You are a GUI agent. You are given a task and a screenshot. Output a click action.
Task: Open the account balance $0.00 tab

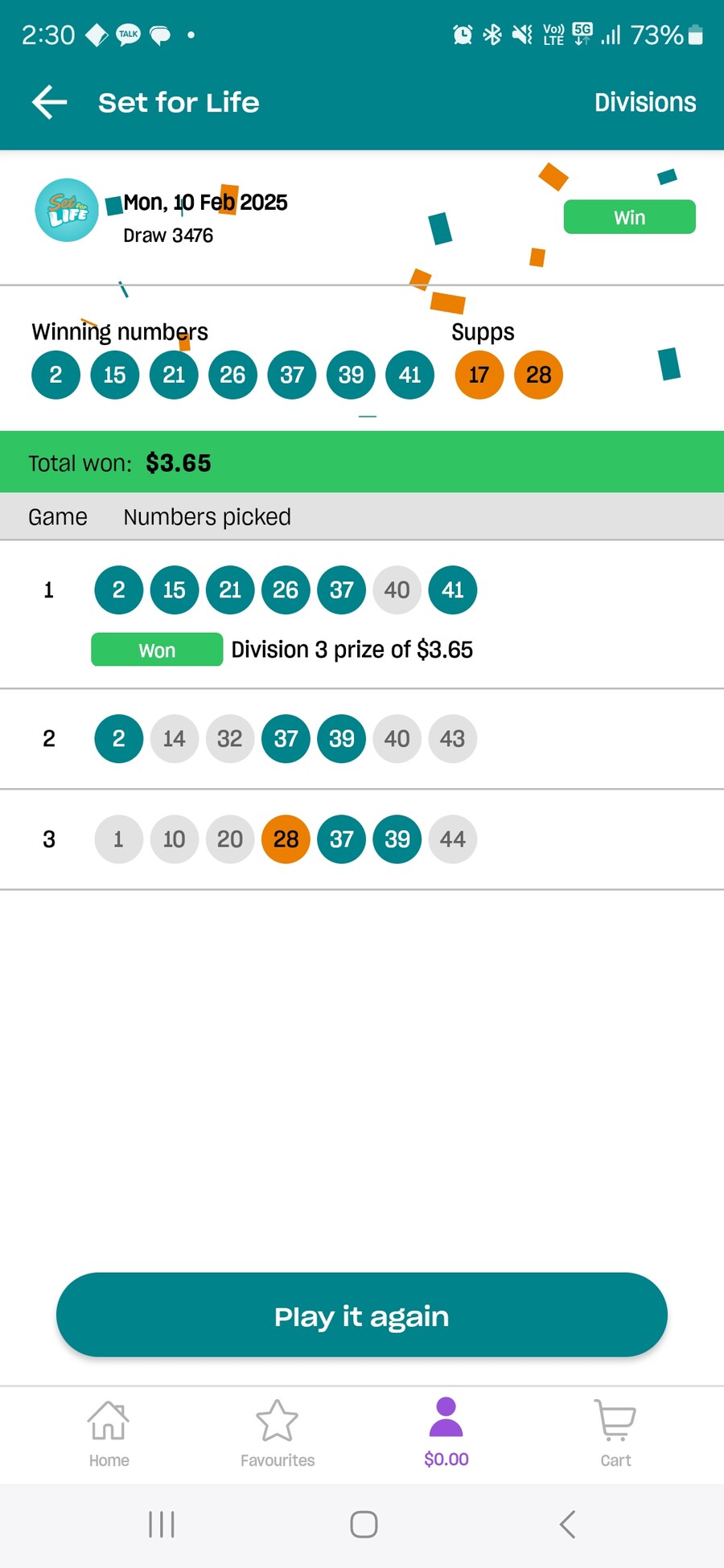coord(446,1433)
